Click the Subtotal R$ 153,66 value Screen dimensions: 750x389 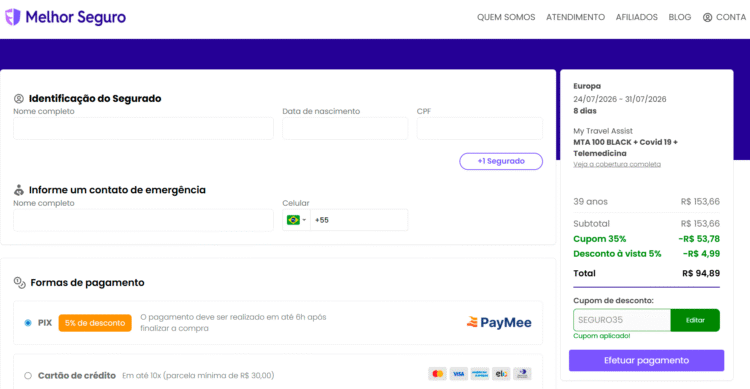point(700,223)
